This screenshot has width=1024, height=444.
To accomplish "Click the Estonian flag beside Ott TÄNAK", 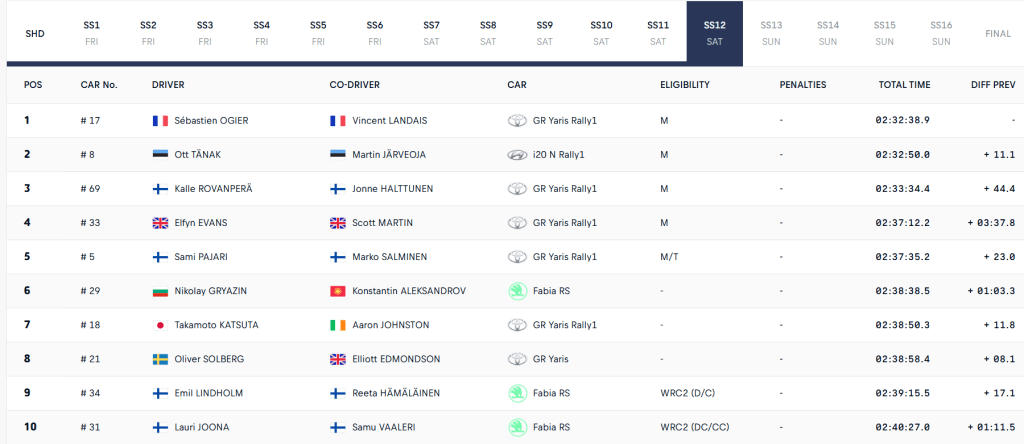I will point(159,154).
